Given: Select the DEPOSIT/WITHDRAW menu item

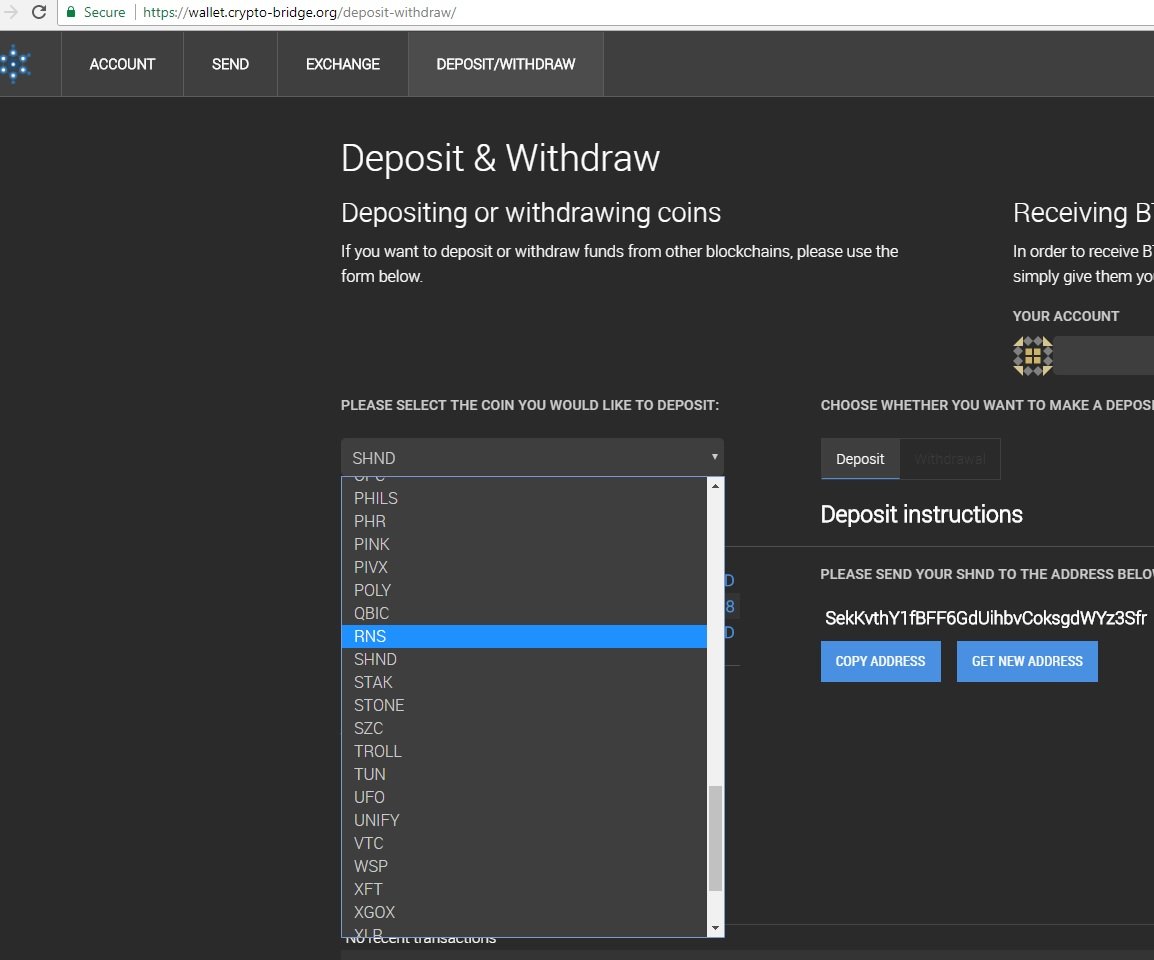Looking at the screenshot, I should click(506, 64).
